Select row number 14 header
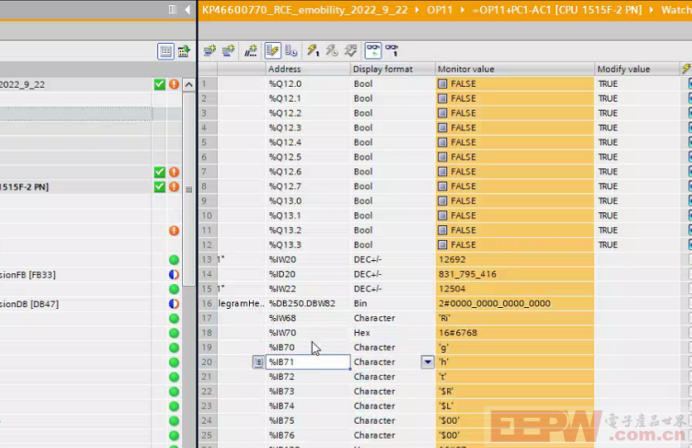The image size is (692, 448). 207,274
